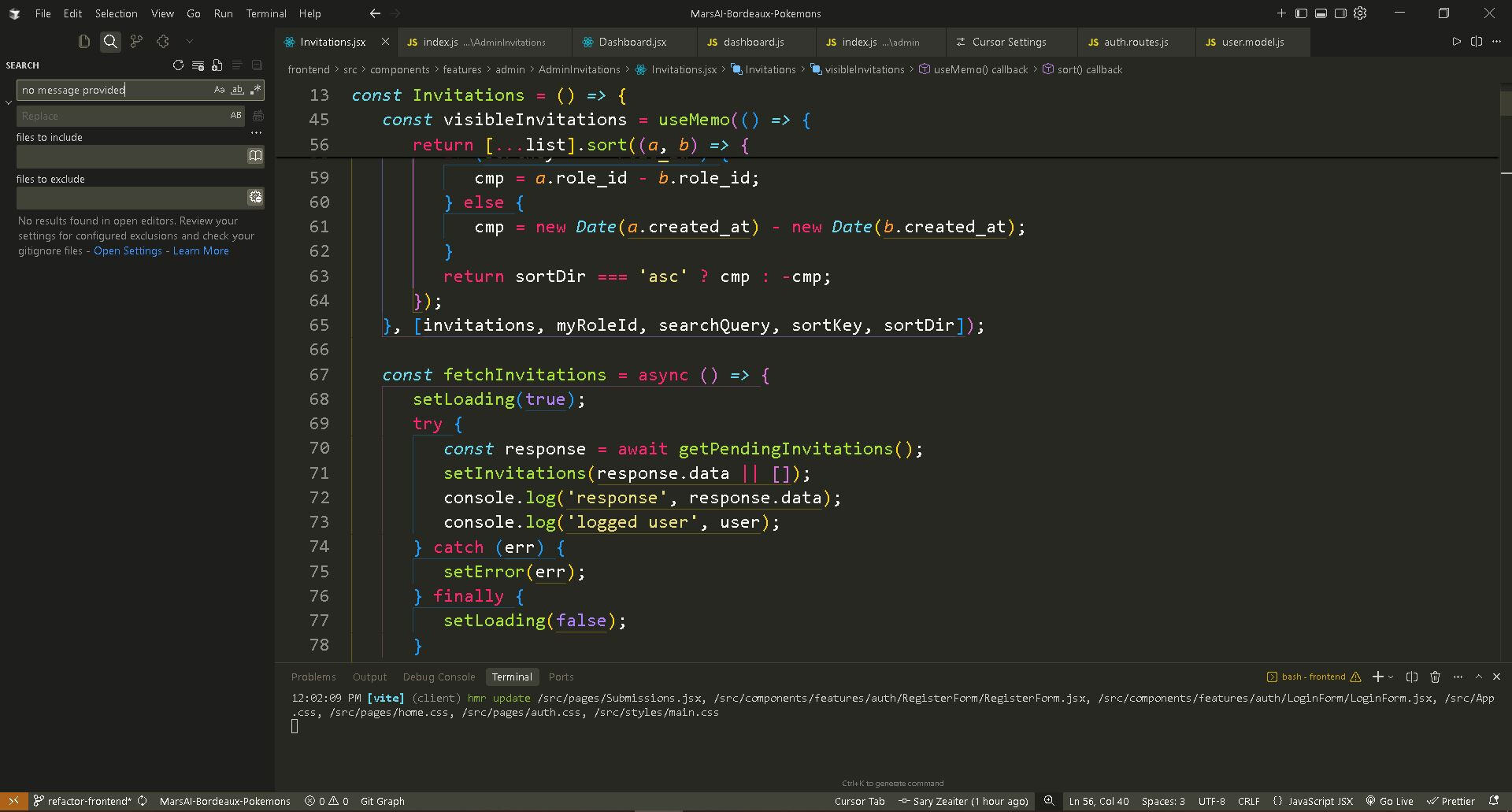The height and width of the screenshot is (812, 1512).
Task: Select the Search view magnifier icon
Action: (110, 41)
